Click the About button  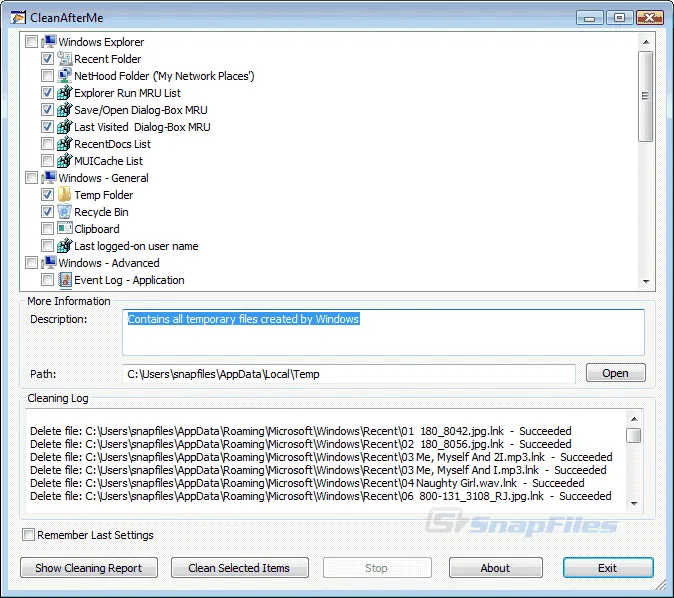coord(495,568)
